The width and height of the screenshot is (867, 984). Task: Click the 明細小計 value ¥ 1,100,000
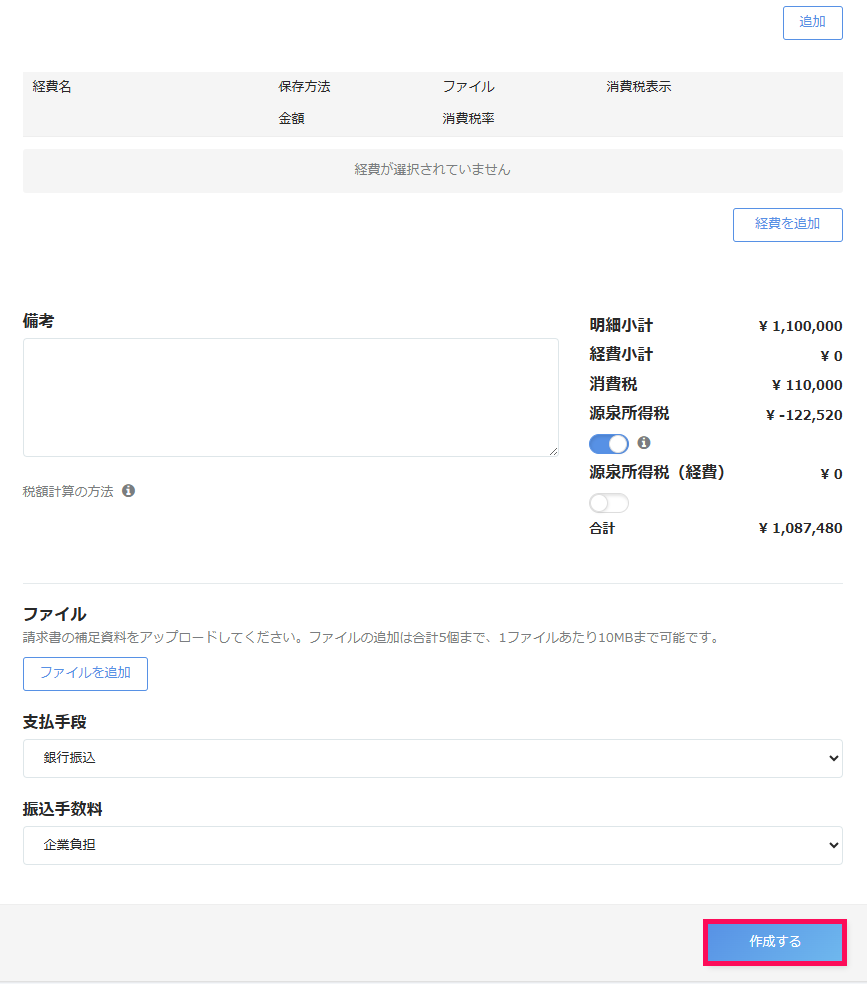[801, 326]
